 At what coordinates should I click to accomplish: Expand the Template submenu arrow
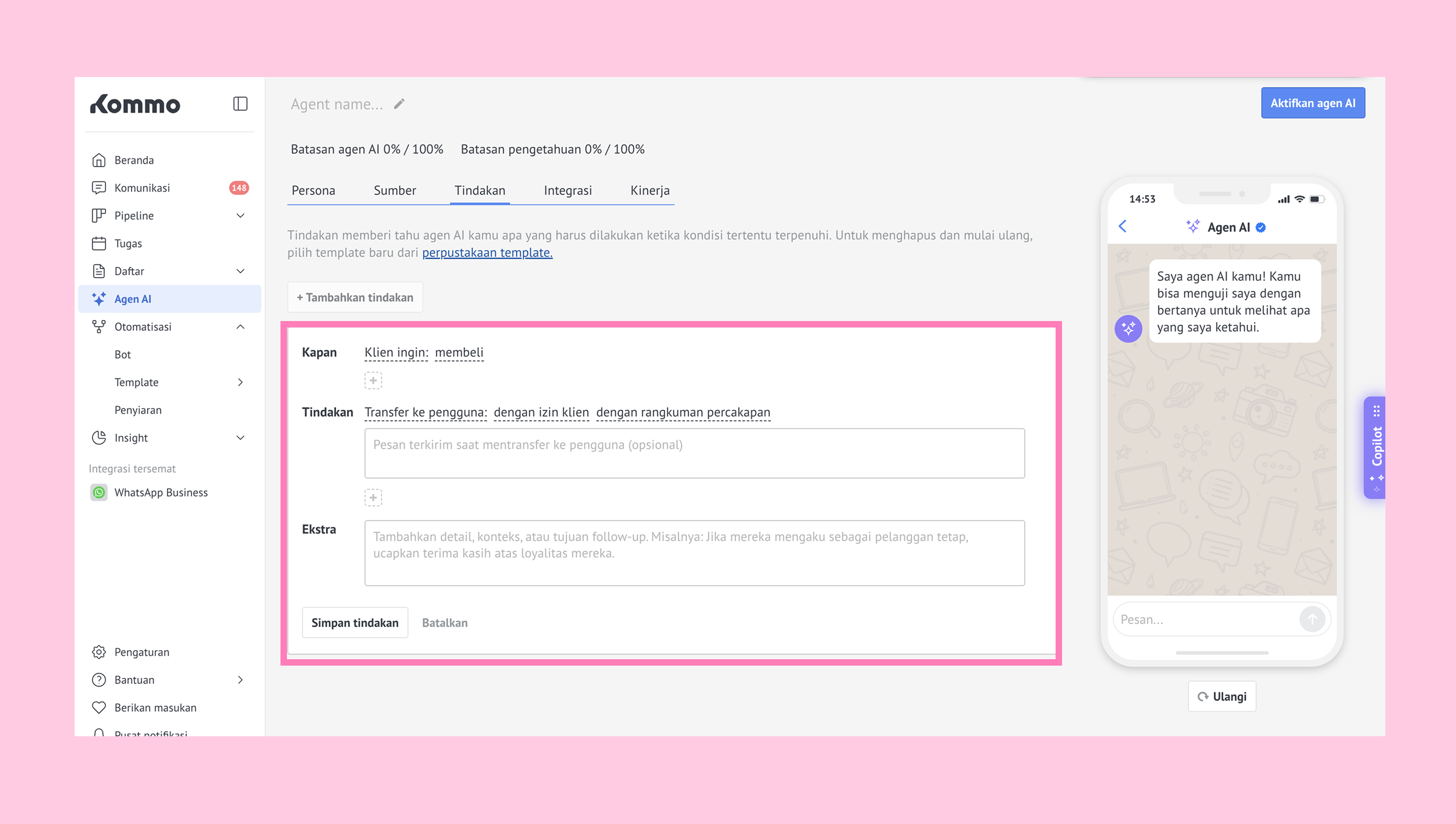(x=240, y=382)
